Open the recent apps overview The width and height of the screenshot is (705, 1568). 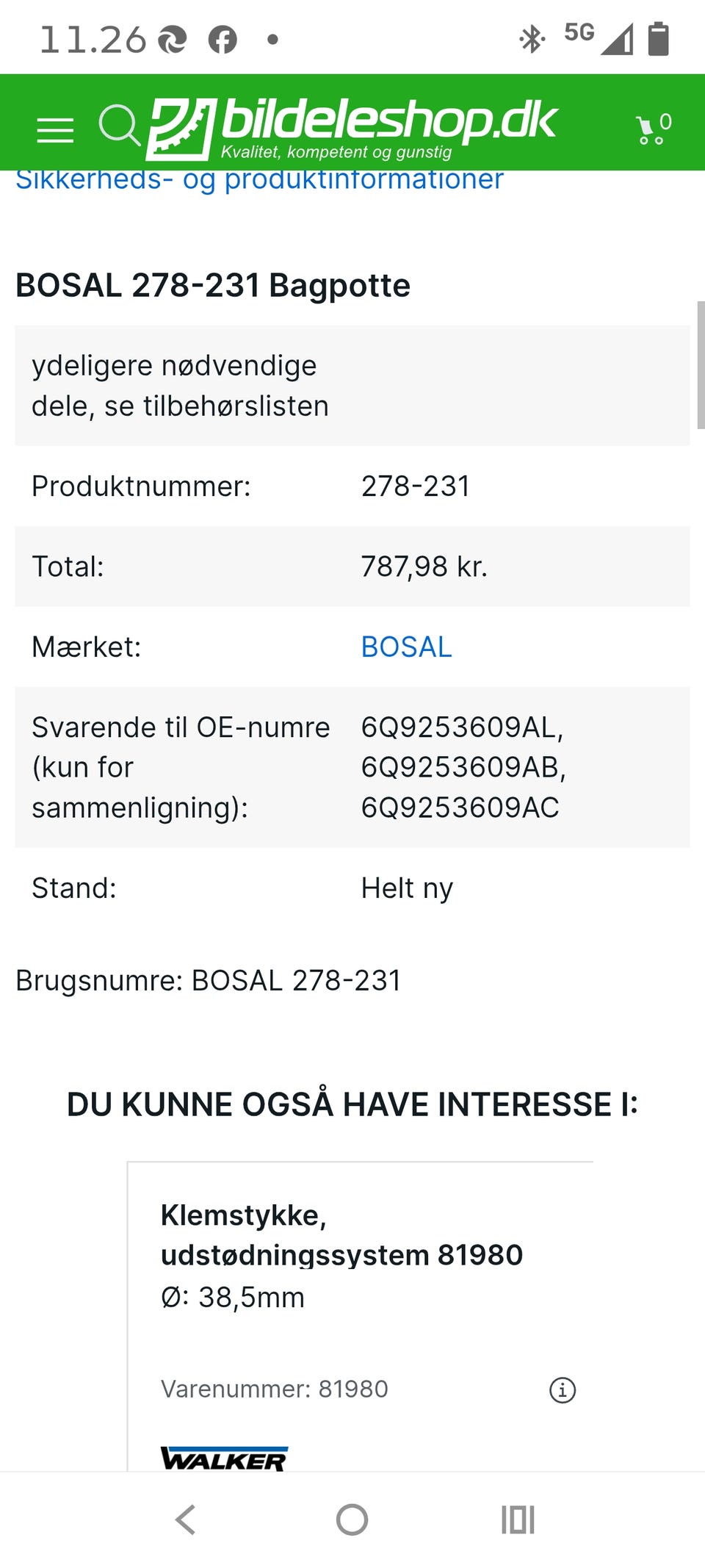coord(518,1520)
